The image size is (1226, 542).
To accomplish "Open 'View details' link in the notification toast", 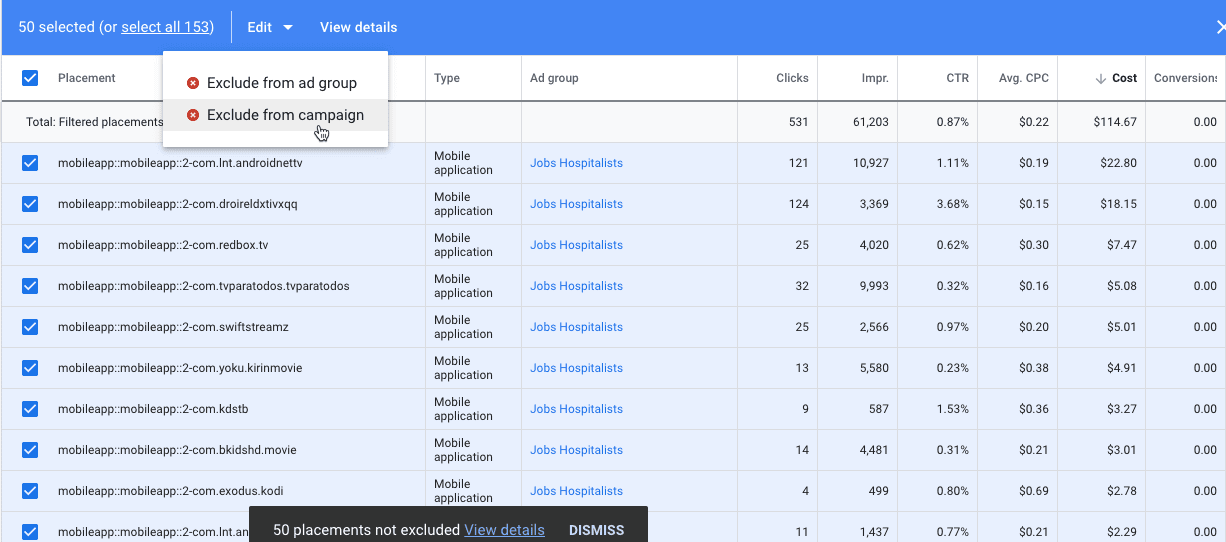I will point(504,530).
